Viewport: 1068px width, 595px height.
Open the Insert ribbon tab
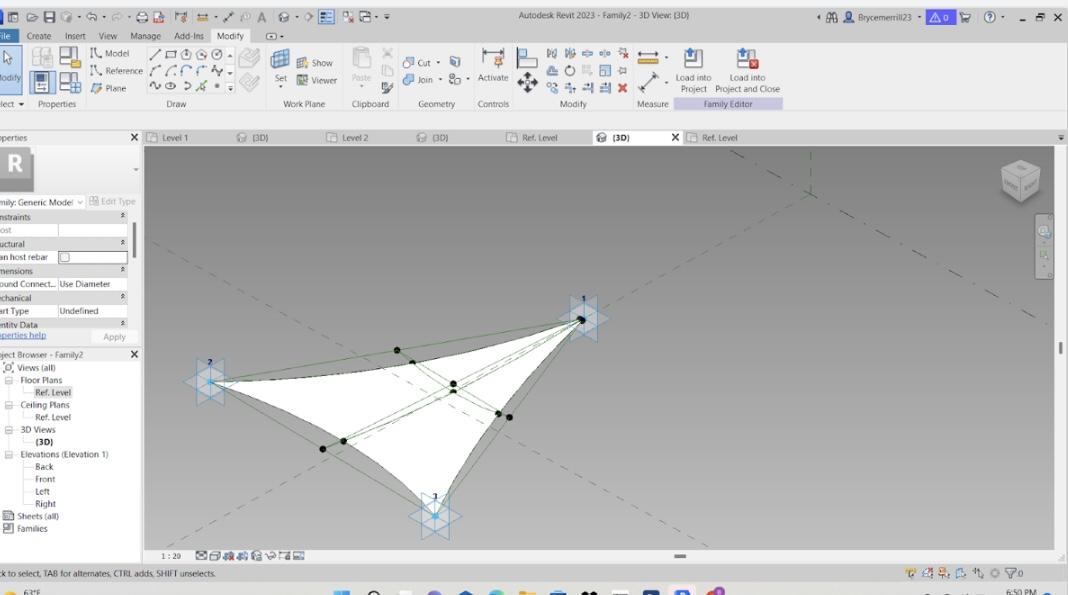tap(75, 36)
